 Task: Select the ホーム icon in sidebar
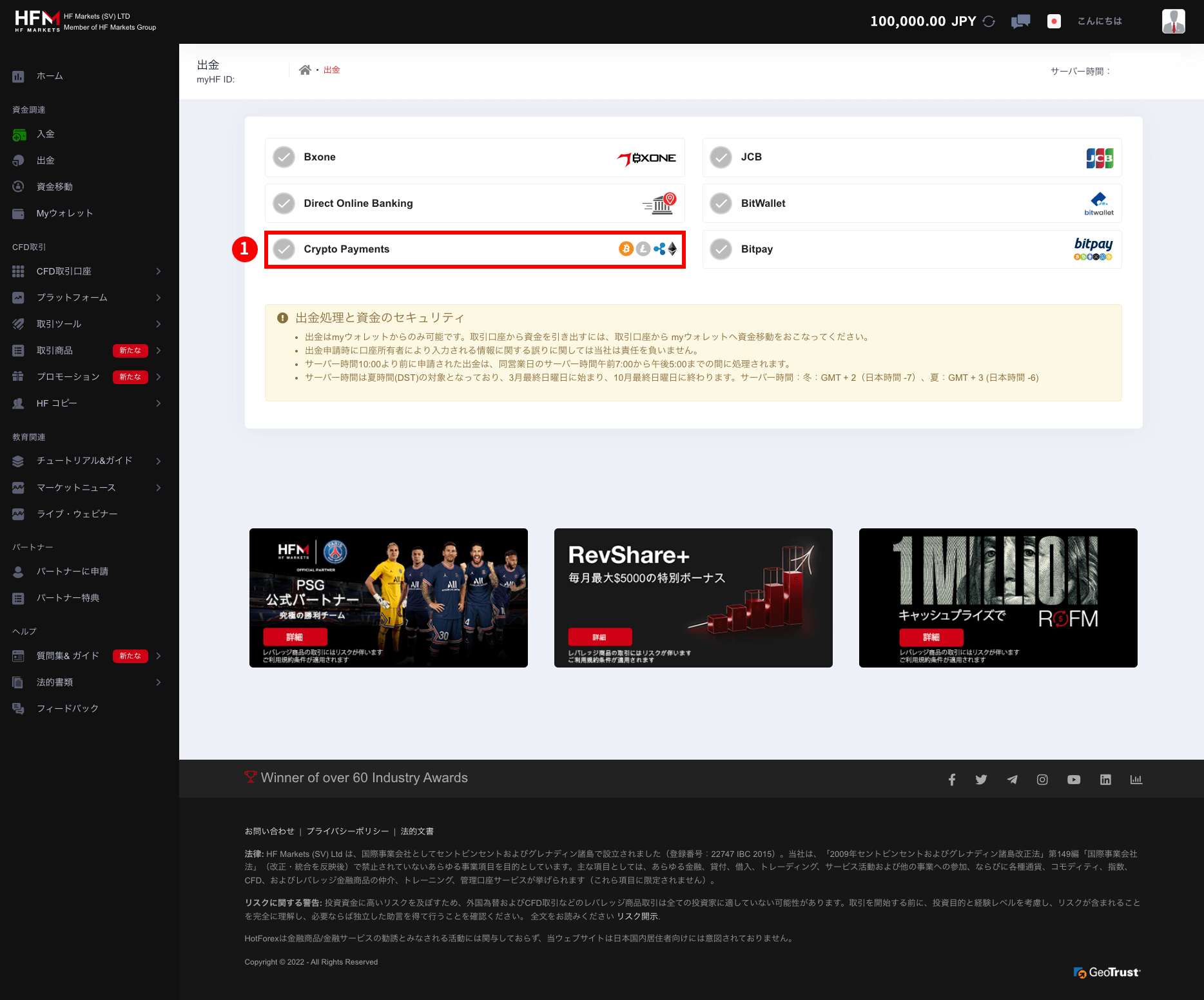17,76
